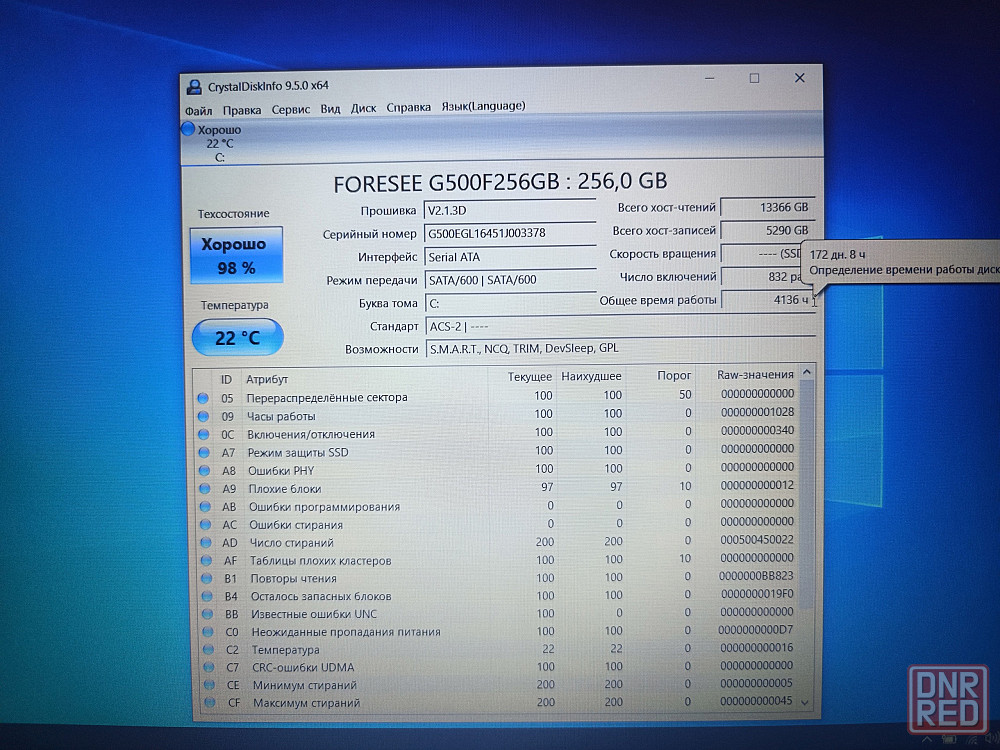Click the Наихудшее column header

(591, 376)
